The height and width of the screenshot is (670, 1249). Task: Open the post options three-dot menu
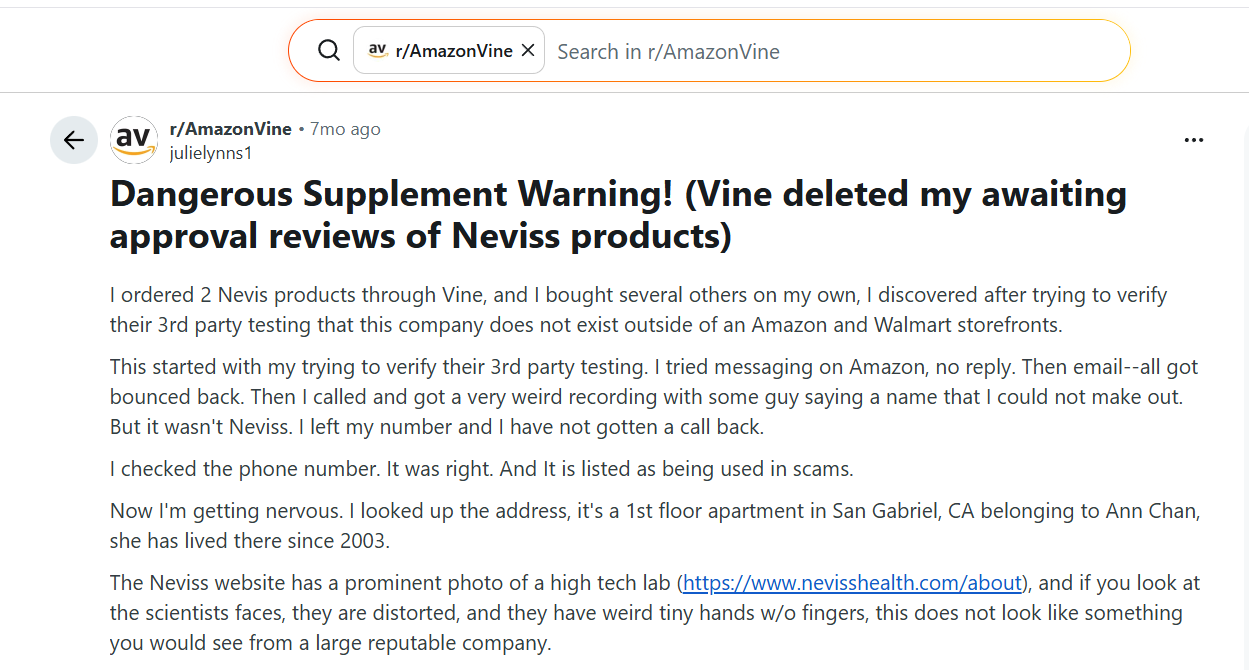pos(1193,140)
